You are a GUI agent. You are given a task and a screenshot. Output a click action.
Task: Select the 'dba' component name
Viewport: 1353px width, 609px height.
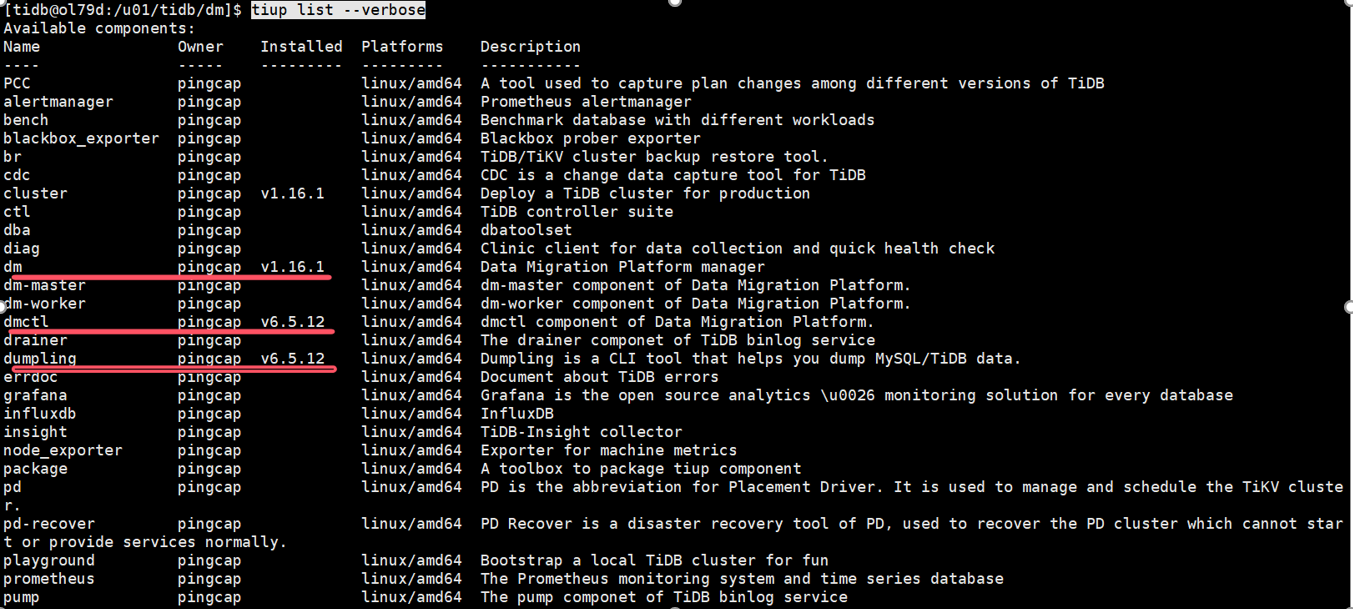click(x=17, y=230)
